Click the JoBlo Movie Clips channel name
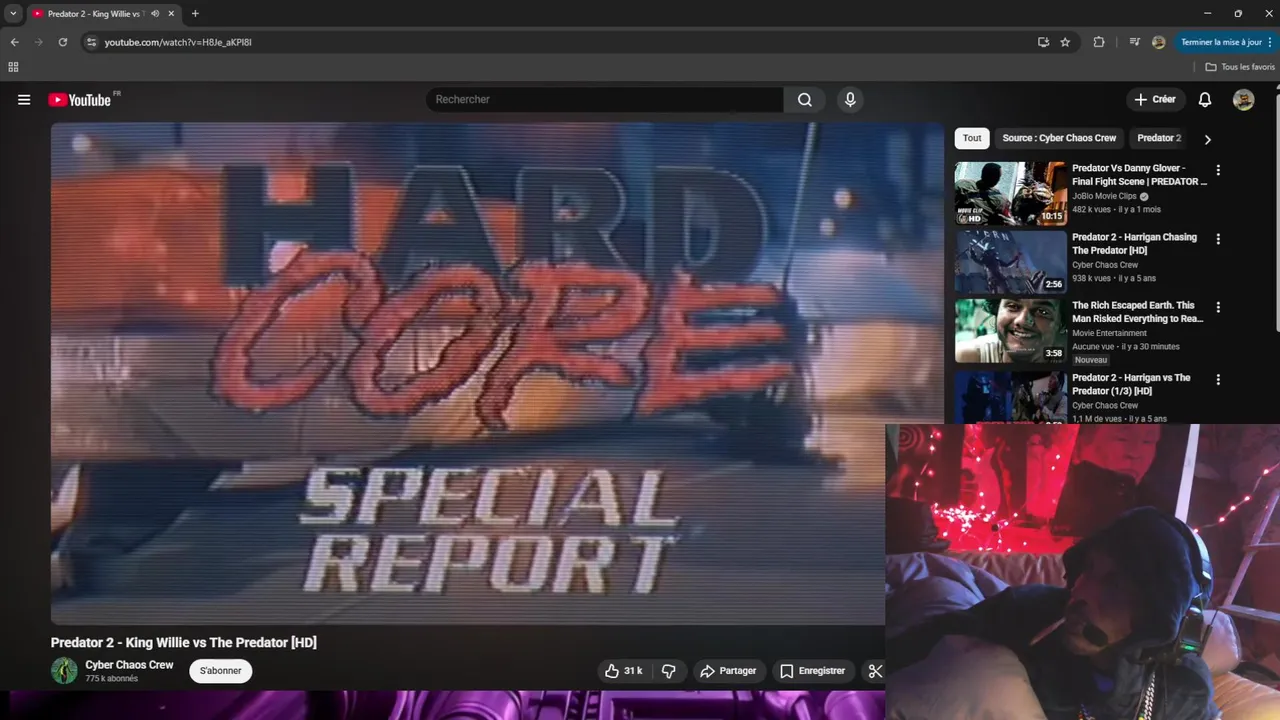1280x720 pixels. tap(1104, 197)
